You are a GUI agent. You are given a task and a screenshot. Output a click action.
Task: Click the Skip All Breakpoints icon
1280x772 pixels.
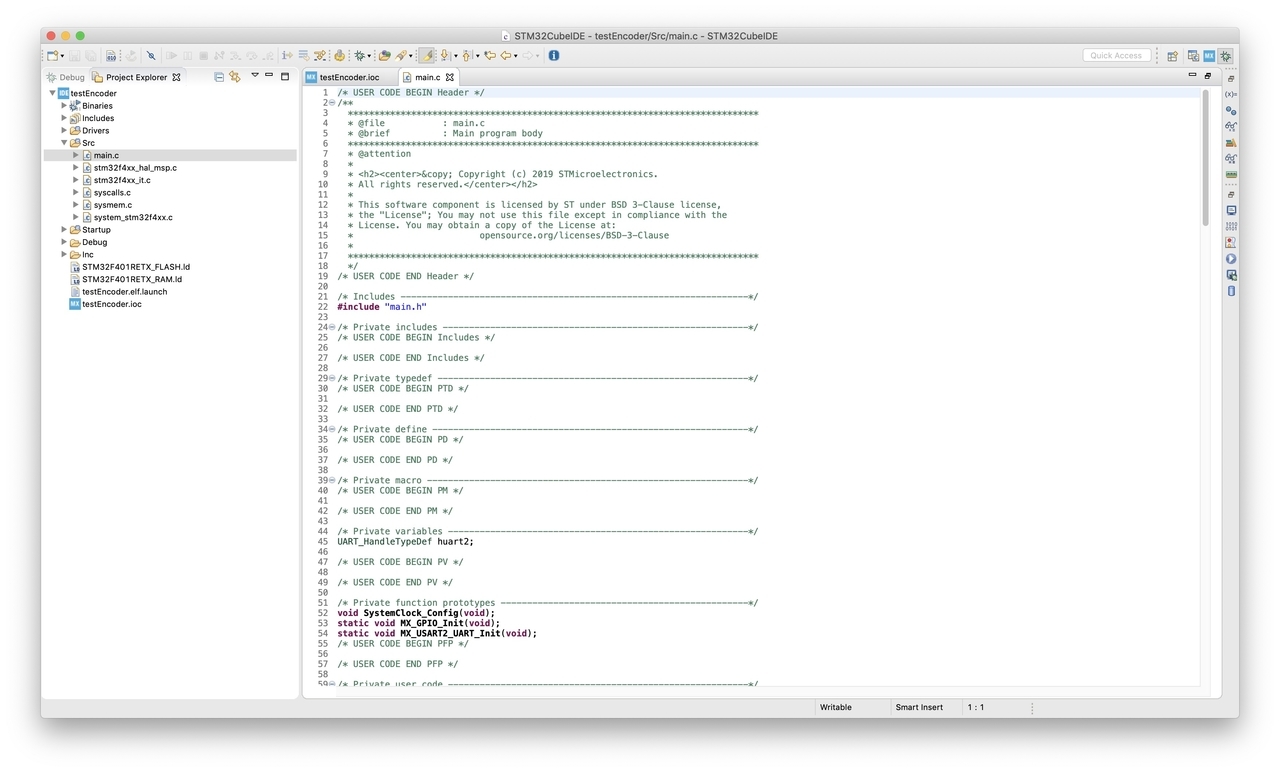click(x=151, y=56)
